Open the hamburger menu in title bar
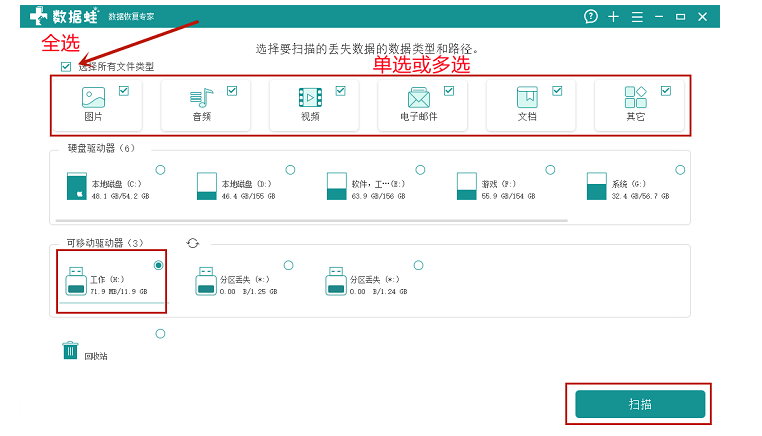 tap(636, 17)
